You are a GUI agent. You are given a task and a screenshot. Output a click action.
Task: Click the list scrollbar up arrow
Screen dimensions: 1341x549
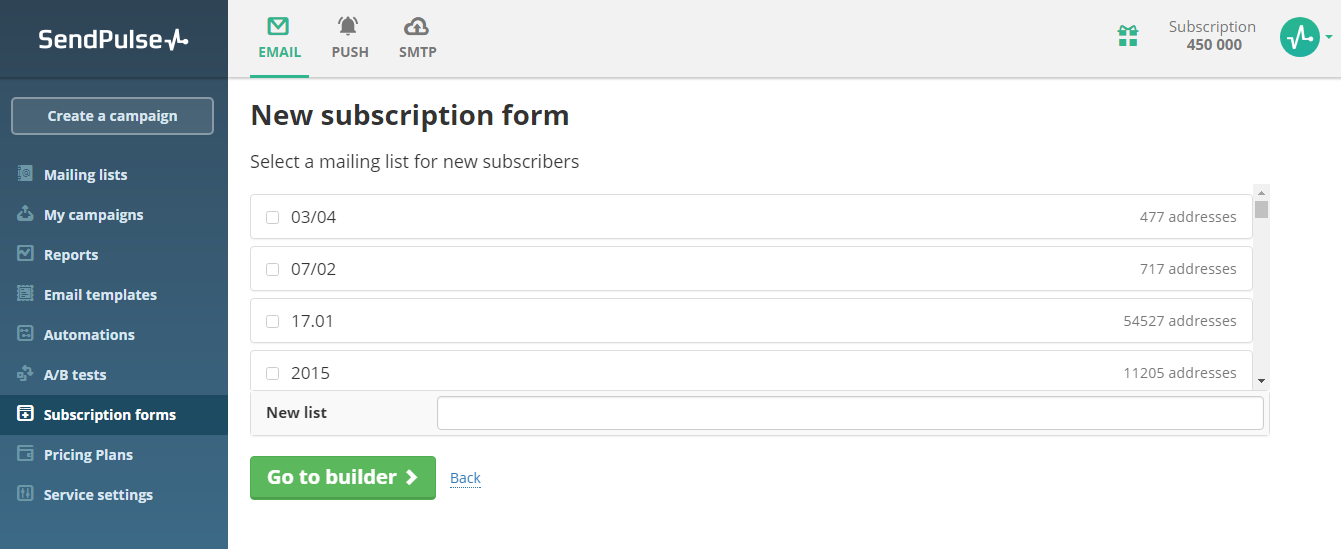pos(1261,192)
